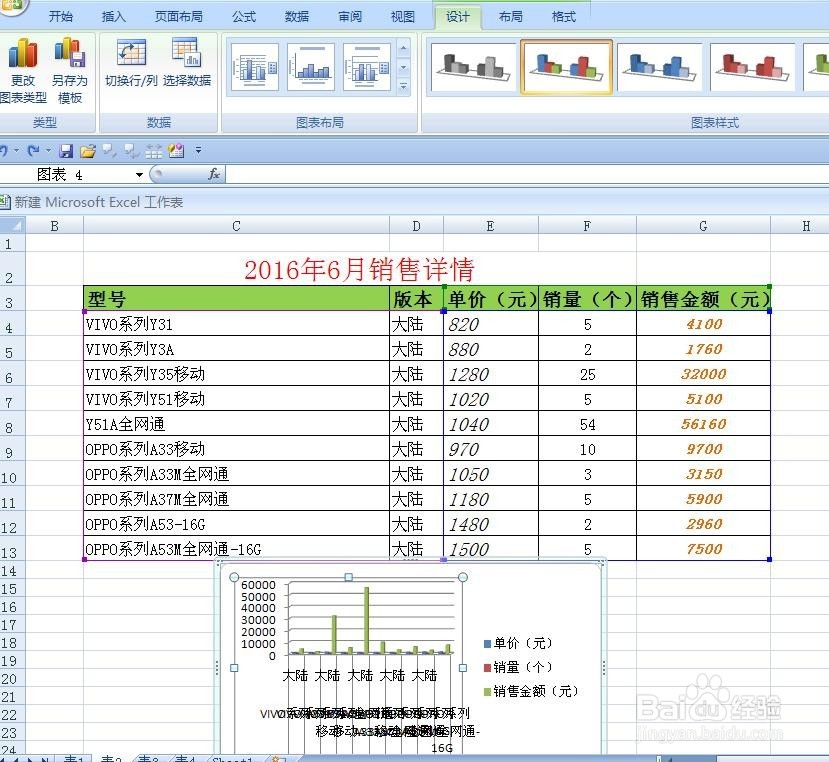Click cell VIVO系列Y35移动

236,374
